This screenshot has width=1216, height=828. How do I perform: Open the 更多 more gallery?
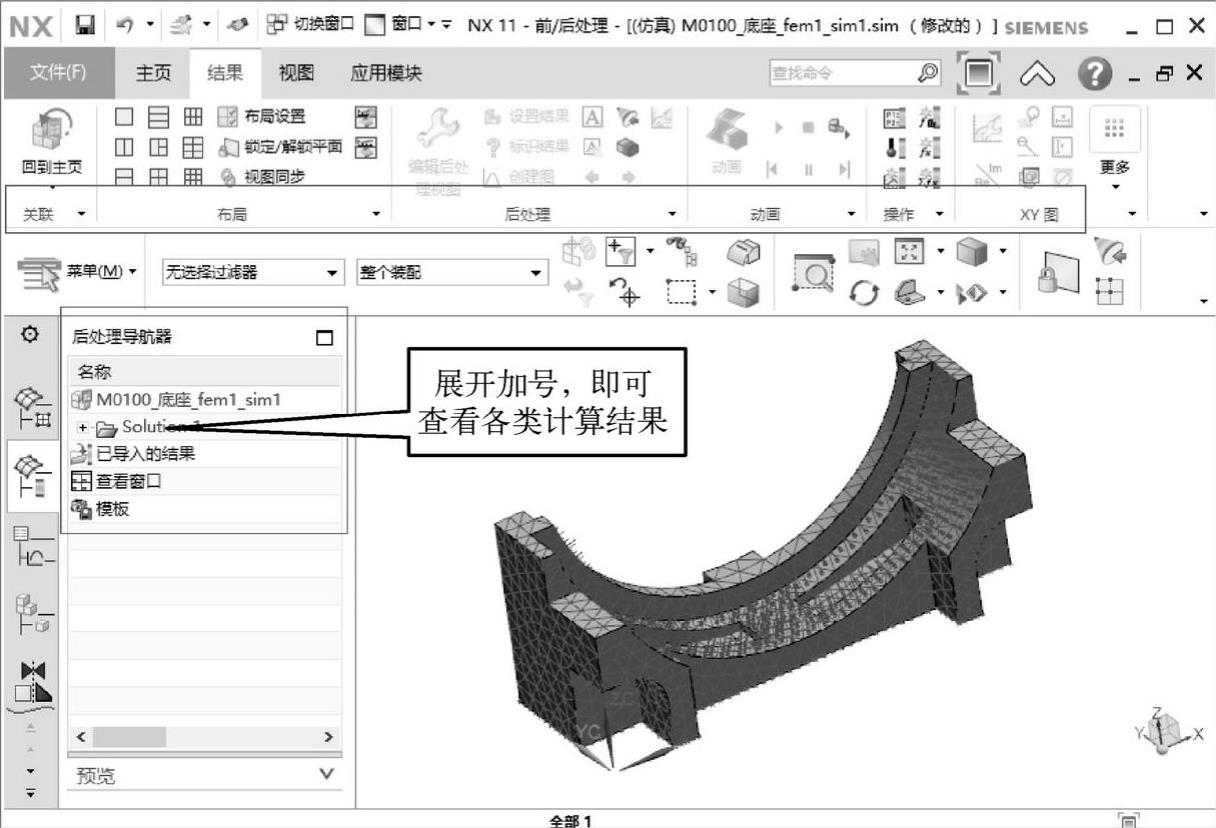(x=1114, y=148)
